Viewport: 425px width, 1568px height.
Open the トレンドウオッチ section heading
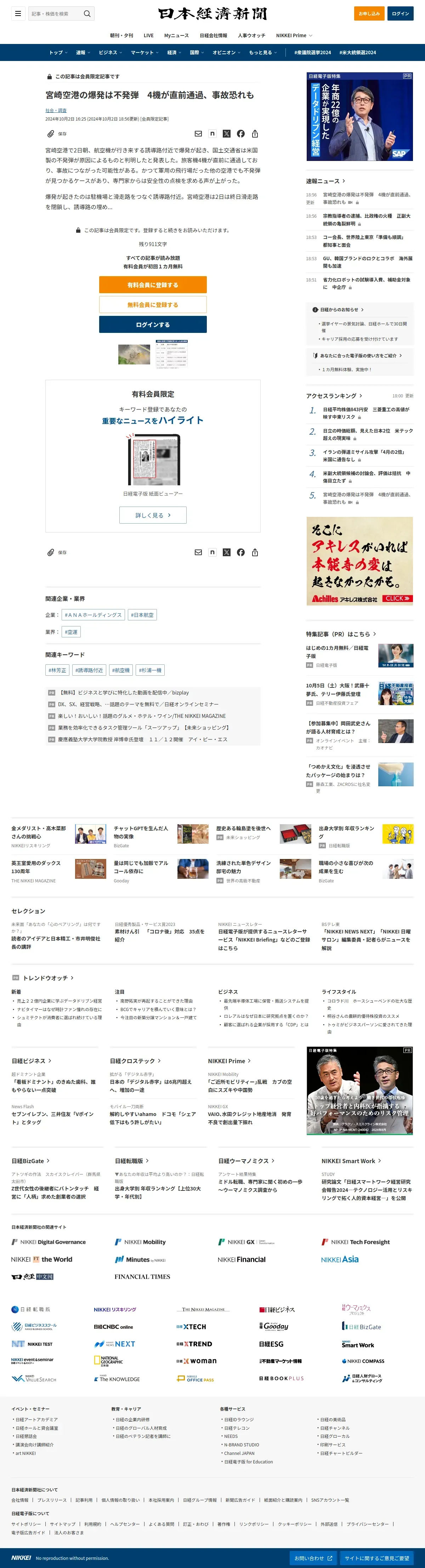coord(48,978)
